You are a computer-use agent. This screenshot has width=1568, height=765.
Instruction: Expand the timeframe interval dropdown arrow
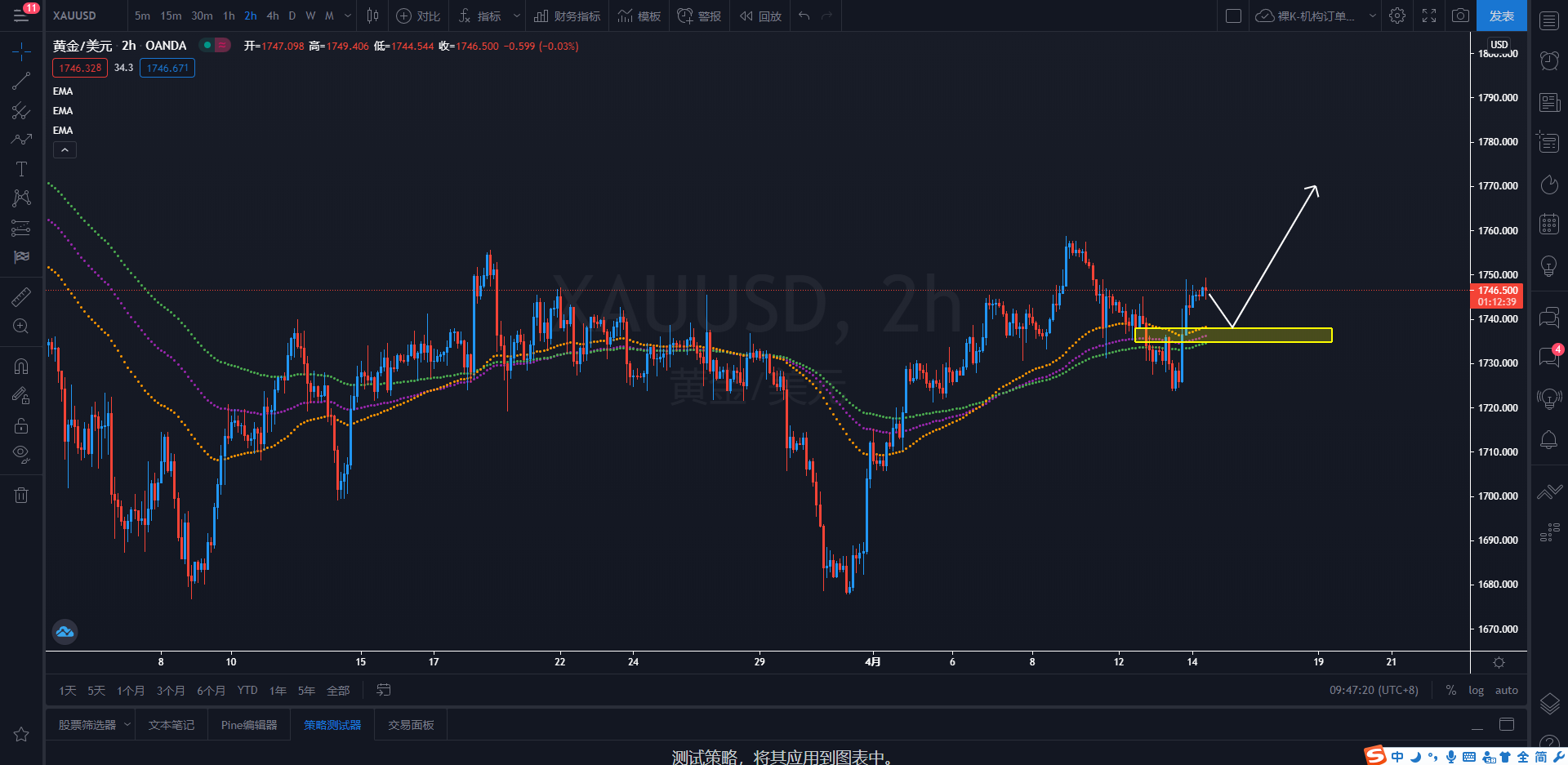348,16
